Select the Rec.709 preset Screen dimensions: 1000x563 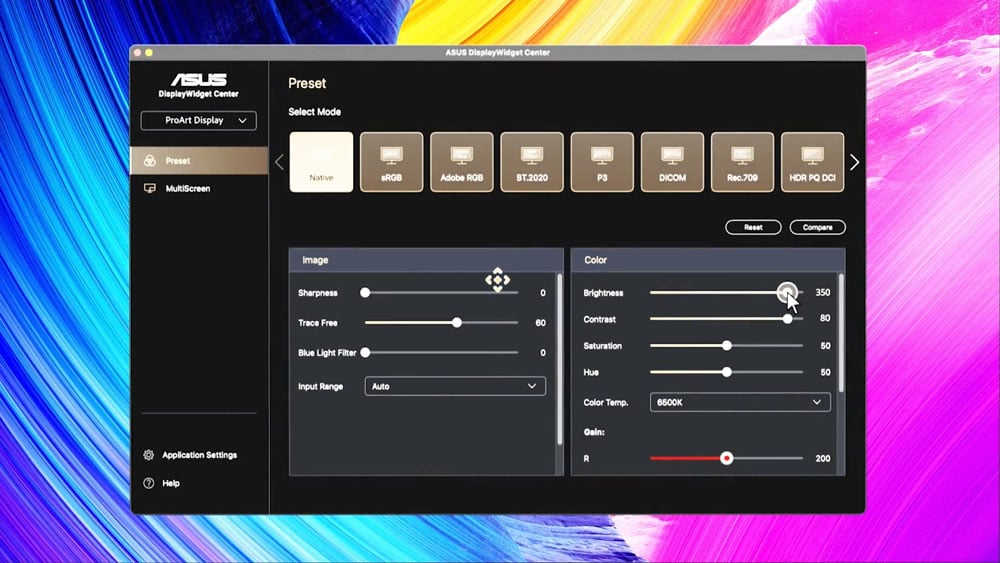click(742, 162)
